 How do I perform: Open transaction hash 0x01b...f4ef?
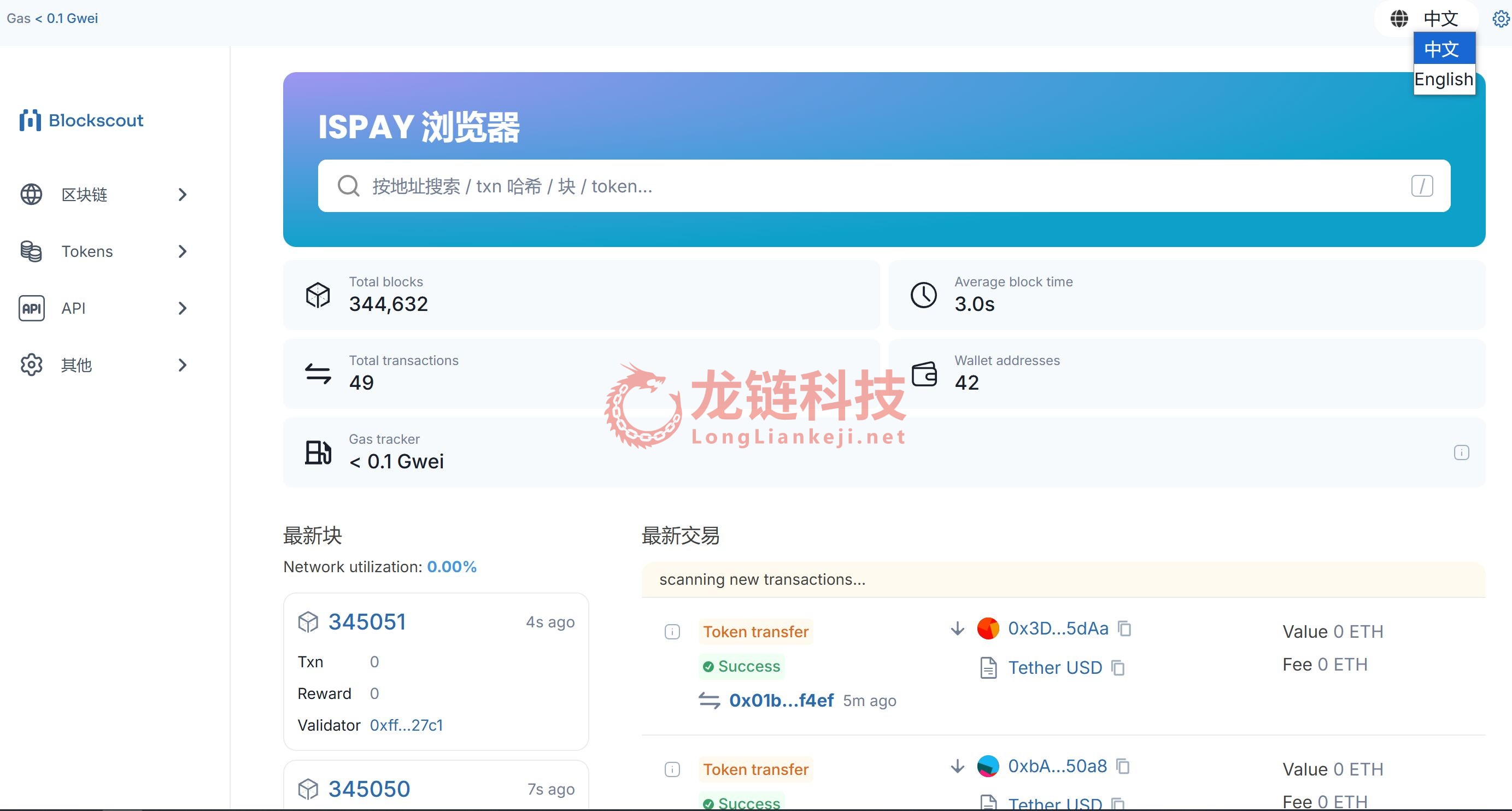781,700
